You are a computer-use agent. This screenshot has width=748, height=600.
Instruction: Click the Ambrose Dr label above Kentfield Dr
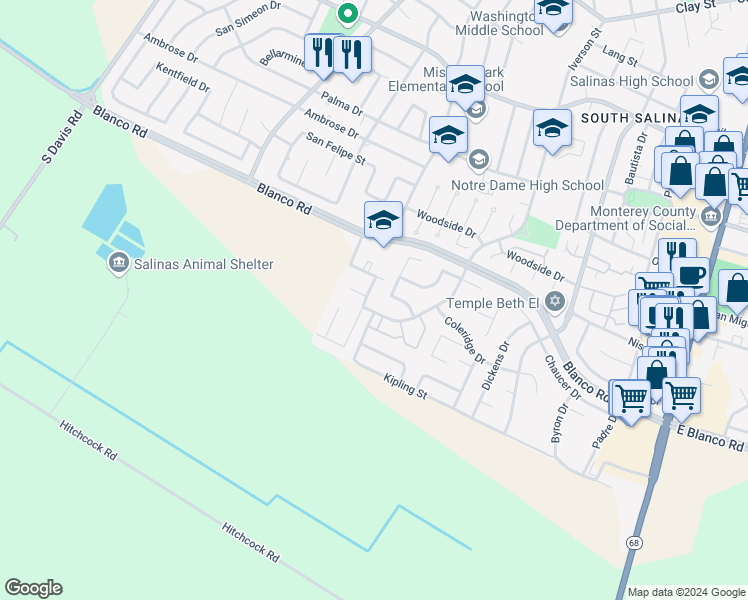point(171,48)
